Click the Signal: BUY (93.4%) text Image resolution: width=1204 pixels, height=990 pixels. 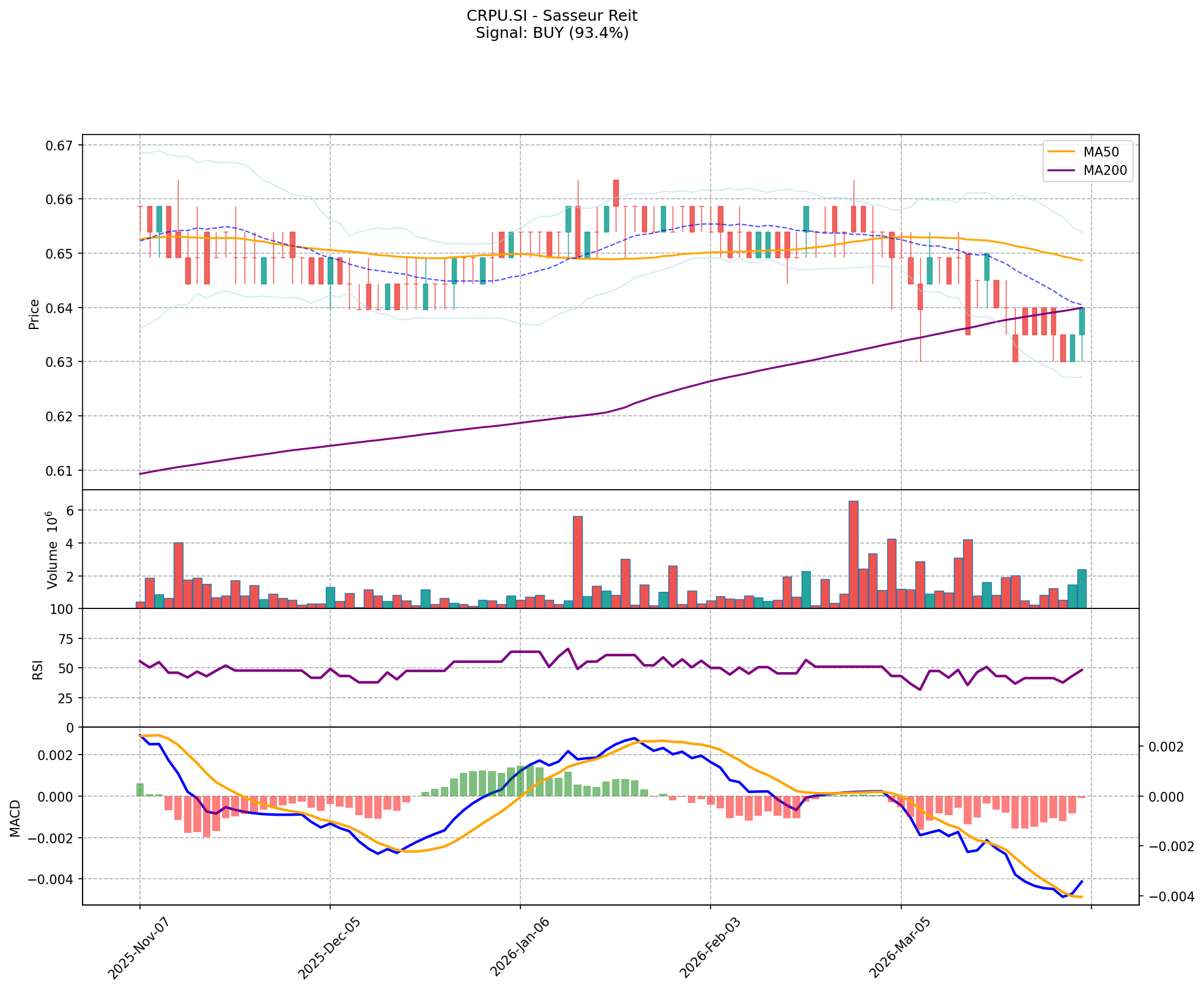(552, 33)
